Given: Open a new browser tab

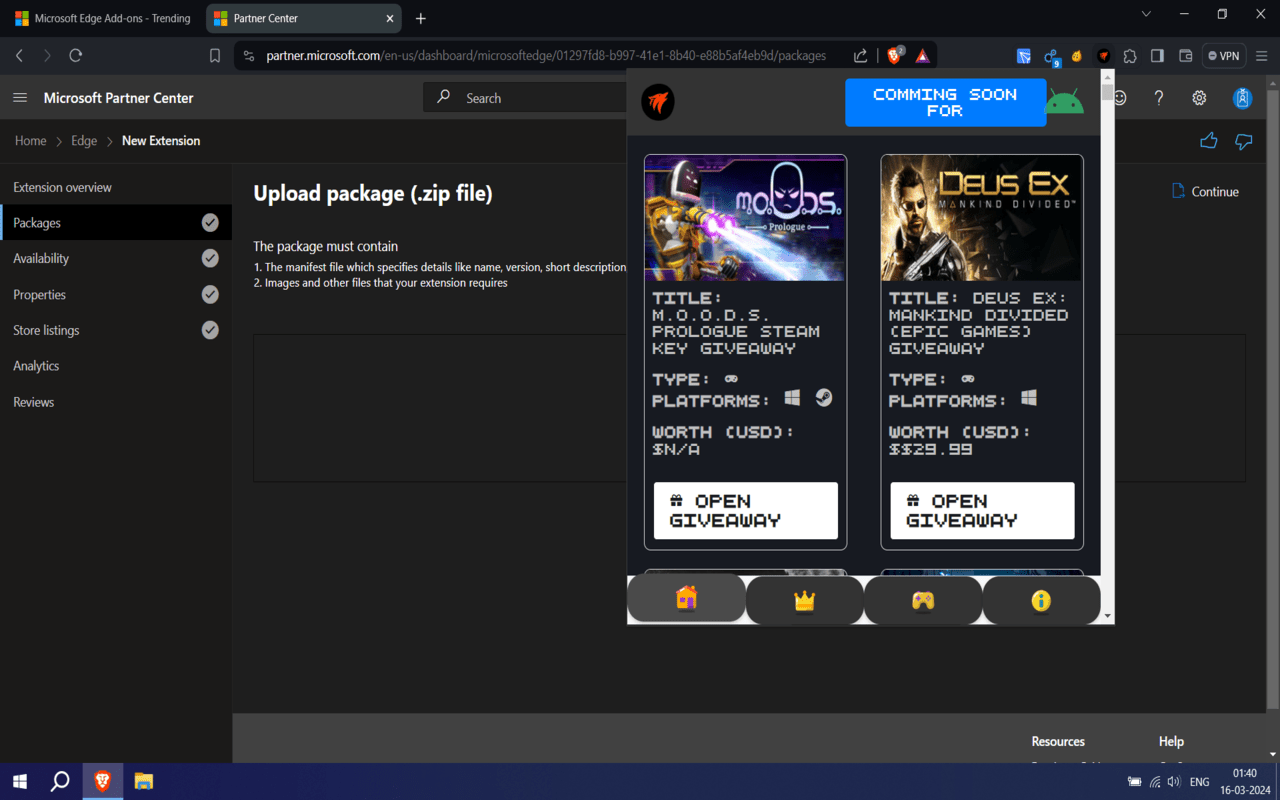Looking at the screenshot, I should (421, 18).
